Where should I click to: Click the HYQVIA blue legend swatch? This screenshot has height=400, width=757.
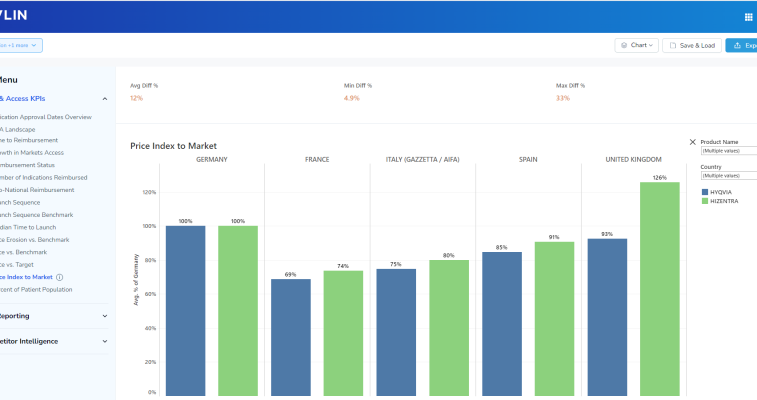[x=706, y=191]
